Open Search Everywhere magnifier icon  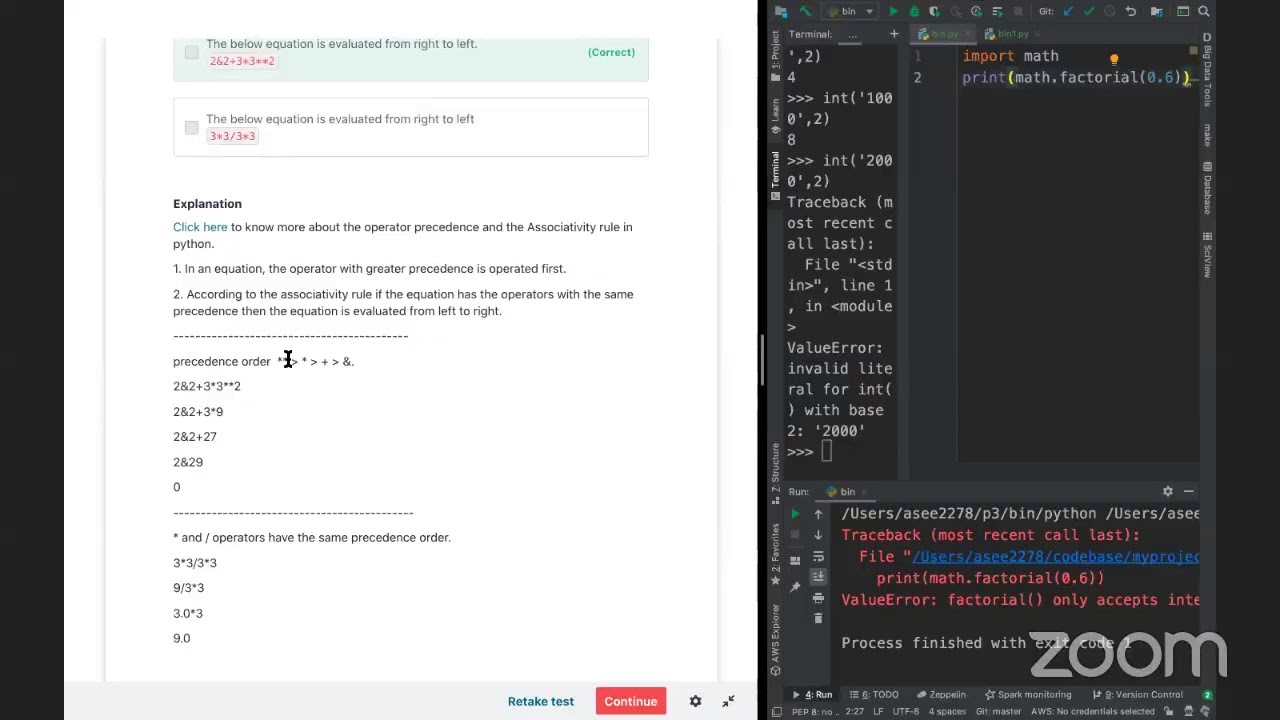[1204, 11]
